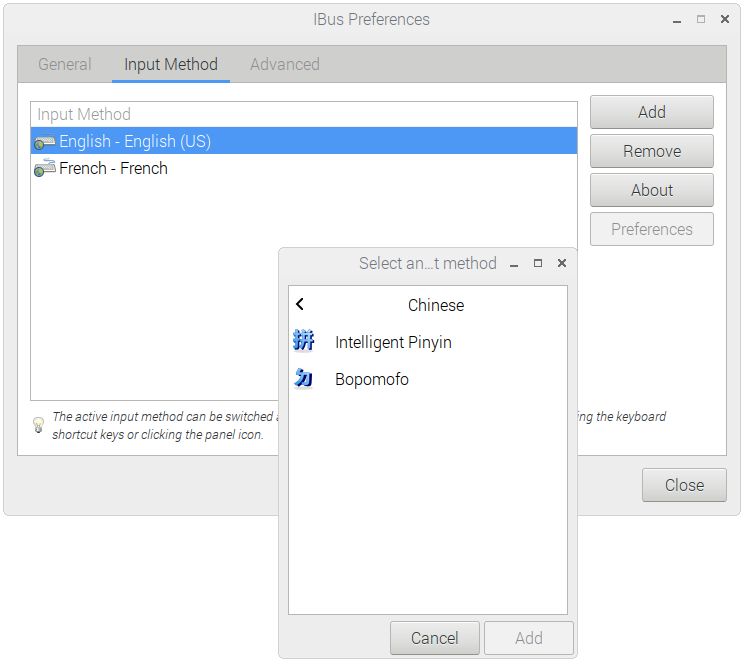Click the Close button
This screenshot has height=667, width=747.
[684, 485]
